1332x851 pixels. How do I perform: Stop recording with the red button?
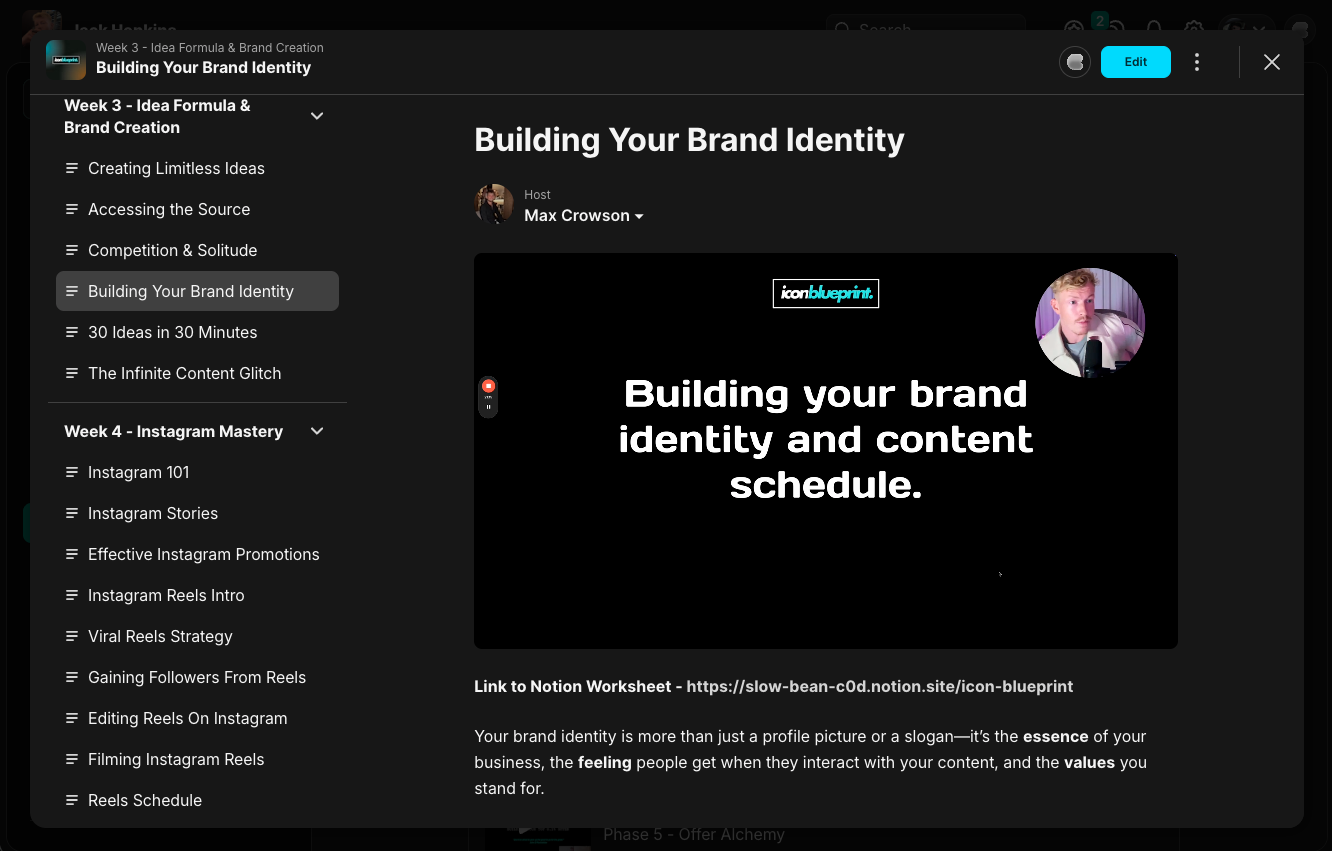pos(488,386)
